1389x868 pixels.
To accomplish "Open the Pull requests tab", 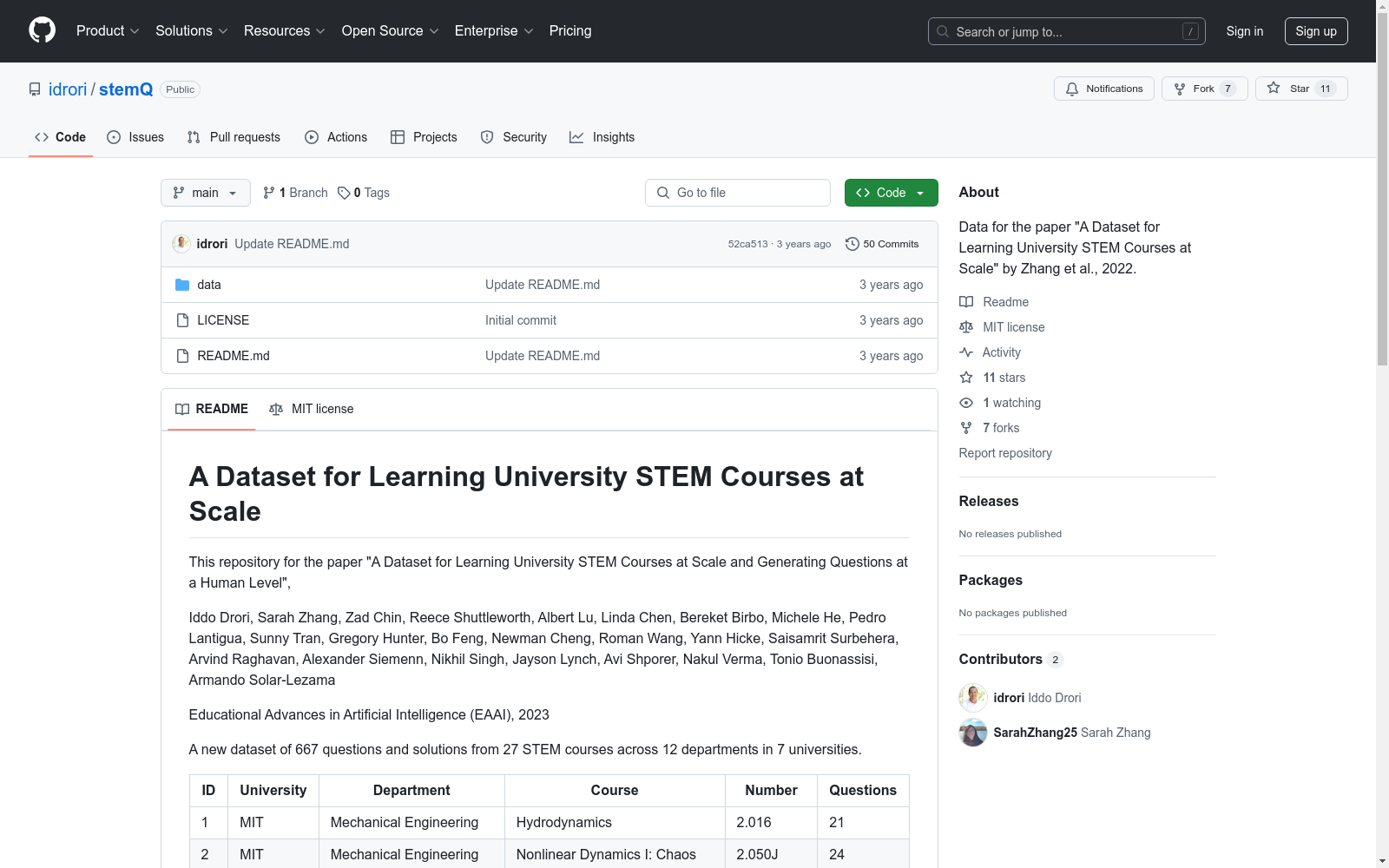I will [234, 137].
